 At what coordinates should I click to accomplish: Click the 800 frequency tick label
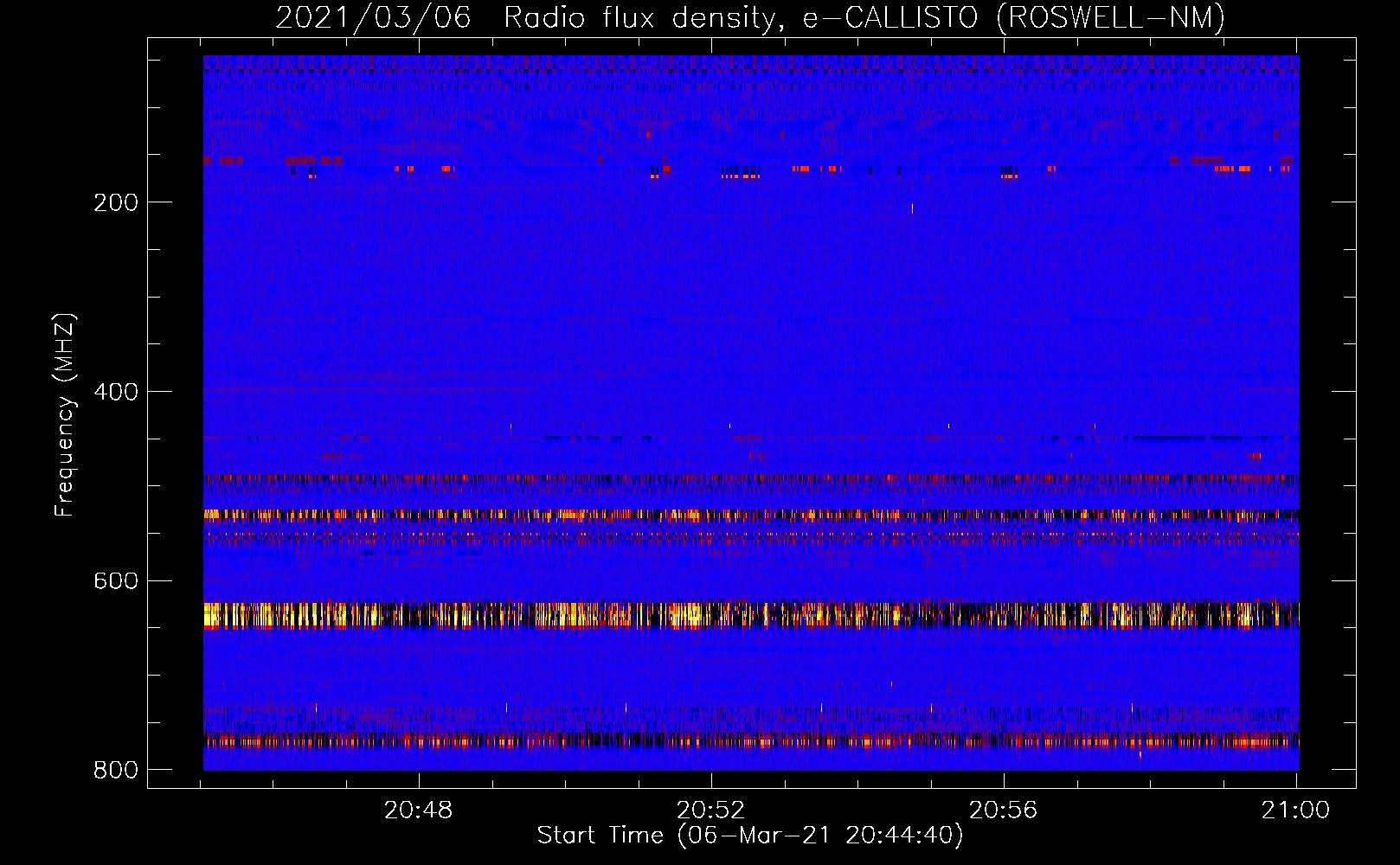116,770
